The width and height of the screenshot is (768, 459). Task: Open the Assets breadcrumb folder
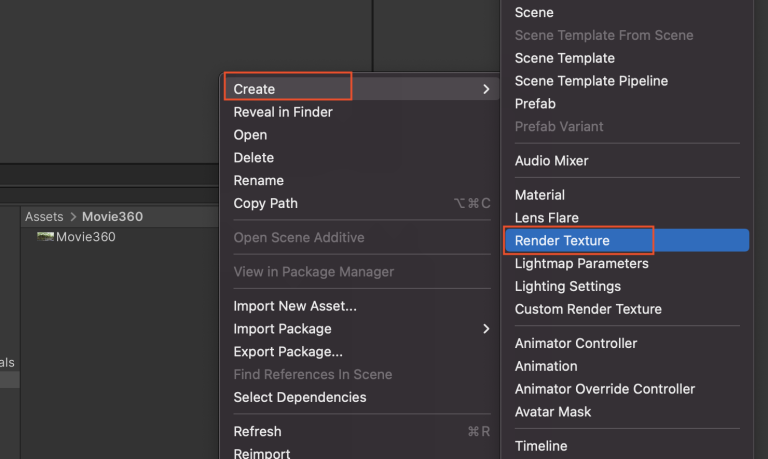pos(44,217)
